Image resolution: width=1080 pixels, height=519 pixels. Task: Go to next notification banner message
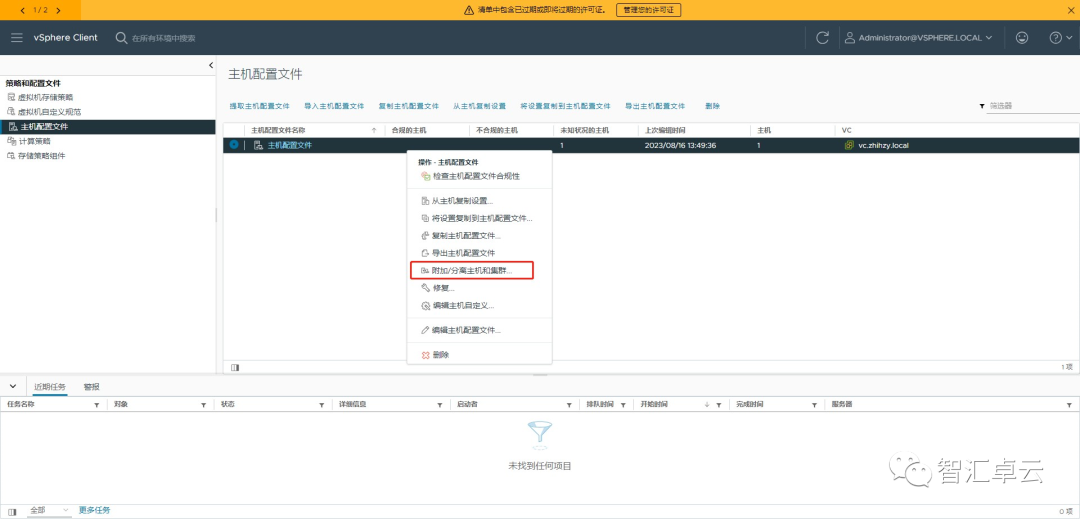[x=58, y=10]
